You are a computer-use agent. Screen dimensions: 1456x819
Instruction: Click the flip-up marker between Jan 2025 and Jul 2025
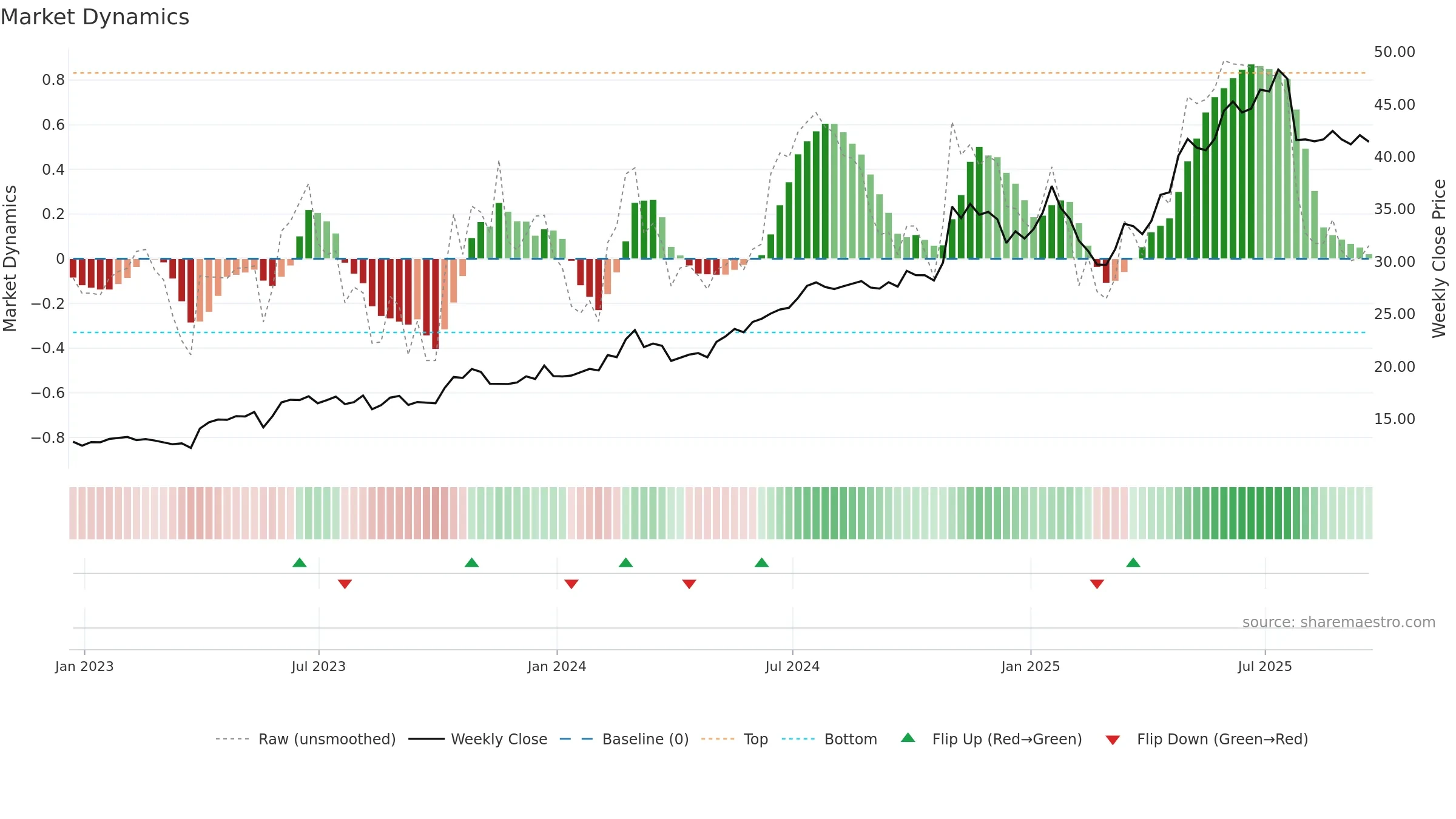[x=1133, y=562]
